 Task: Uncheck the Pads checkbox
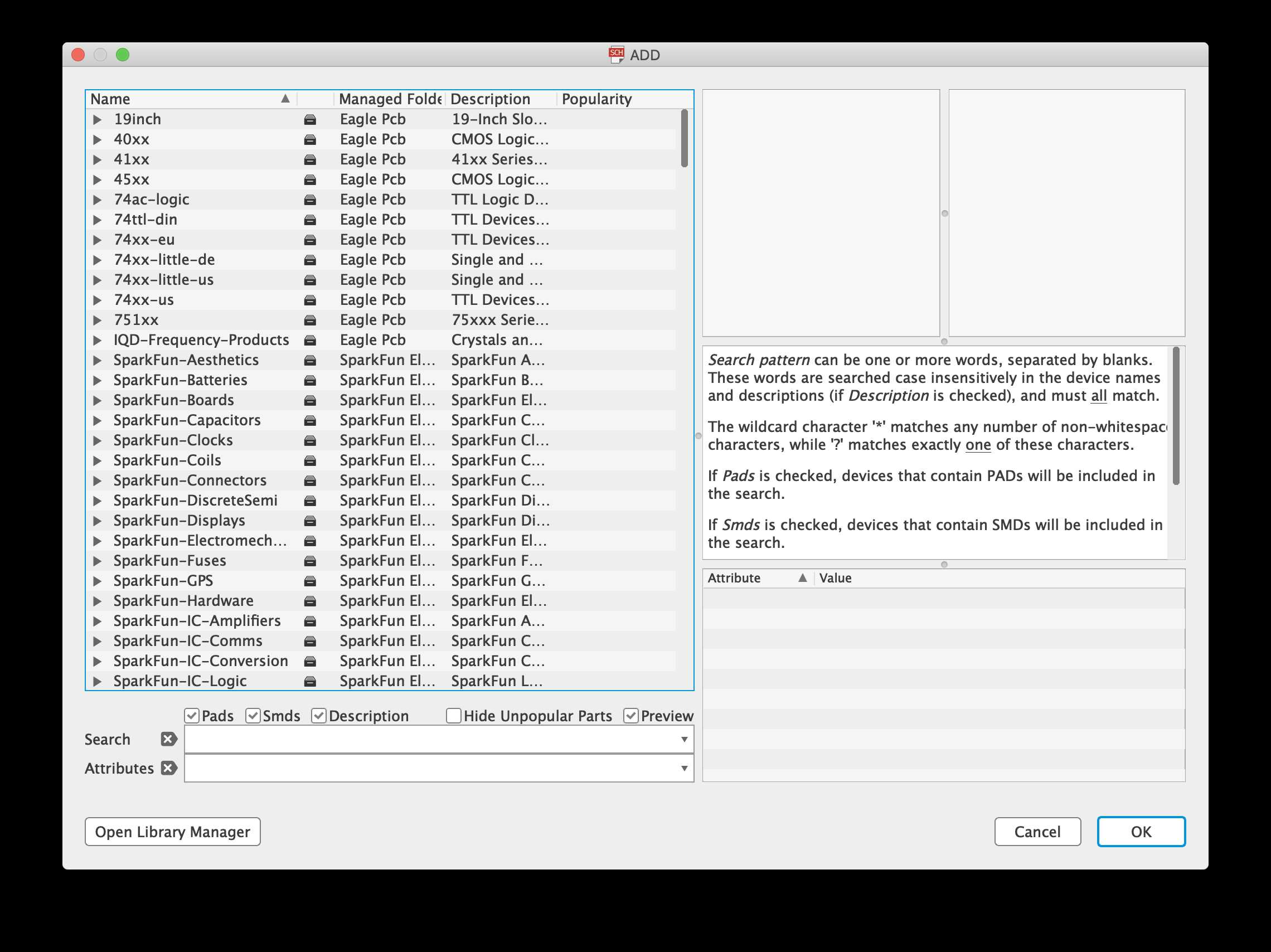click(x=192, y=715)
